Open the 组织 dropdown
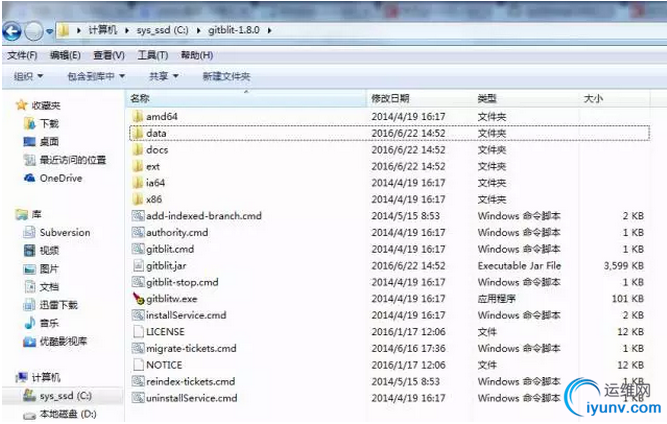This screenshot has height=424, width=667. (x=28, y=76)
